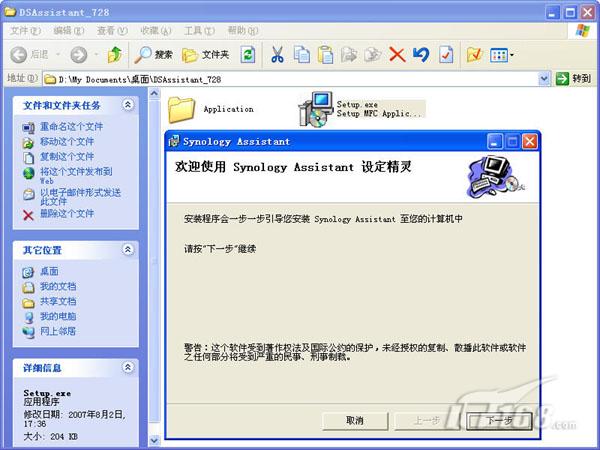Viewport: 600px width, 450px height.
Task: Toggle the 文件夹 folders pane button
Action: (x=205, y=55)
